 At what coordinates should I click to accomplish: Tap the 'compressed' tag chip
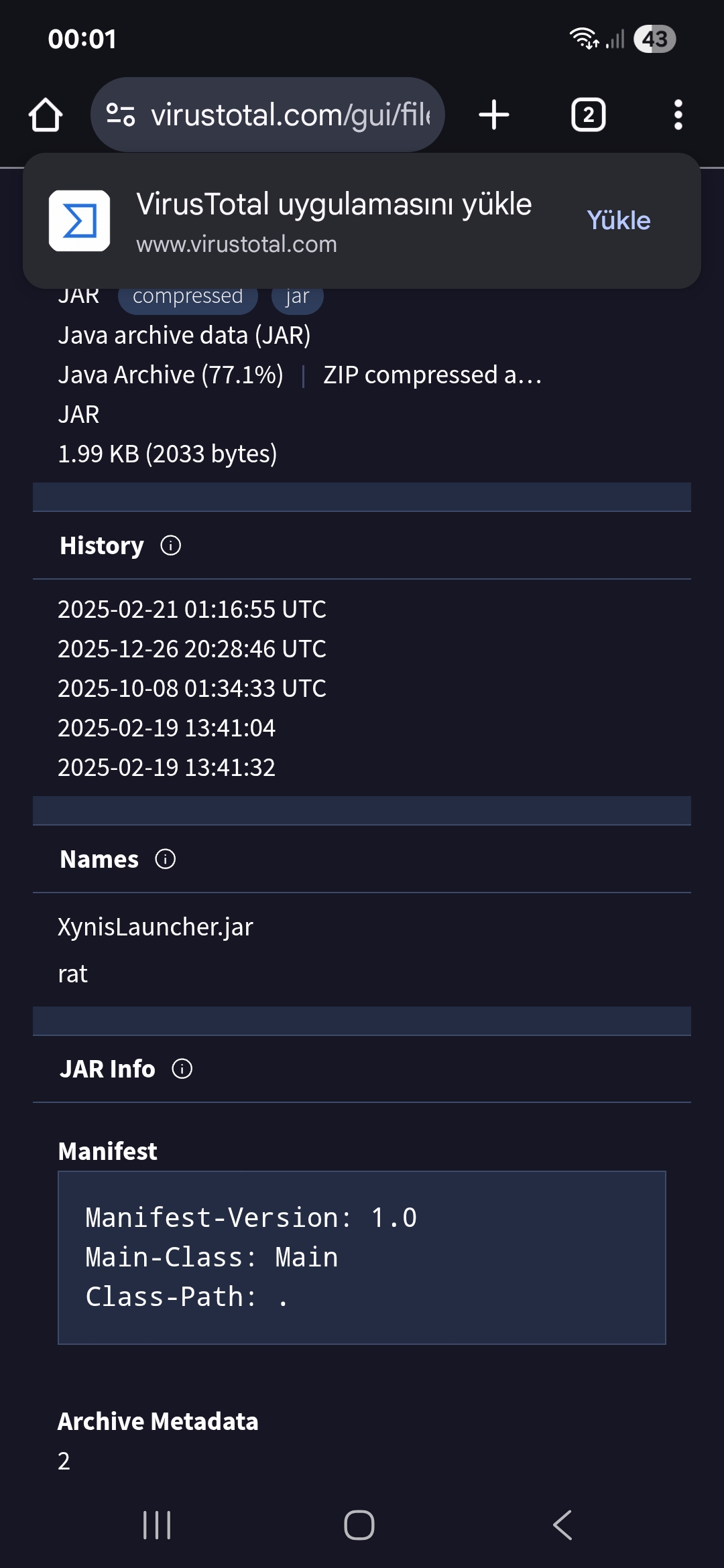(x=188, y=296)
